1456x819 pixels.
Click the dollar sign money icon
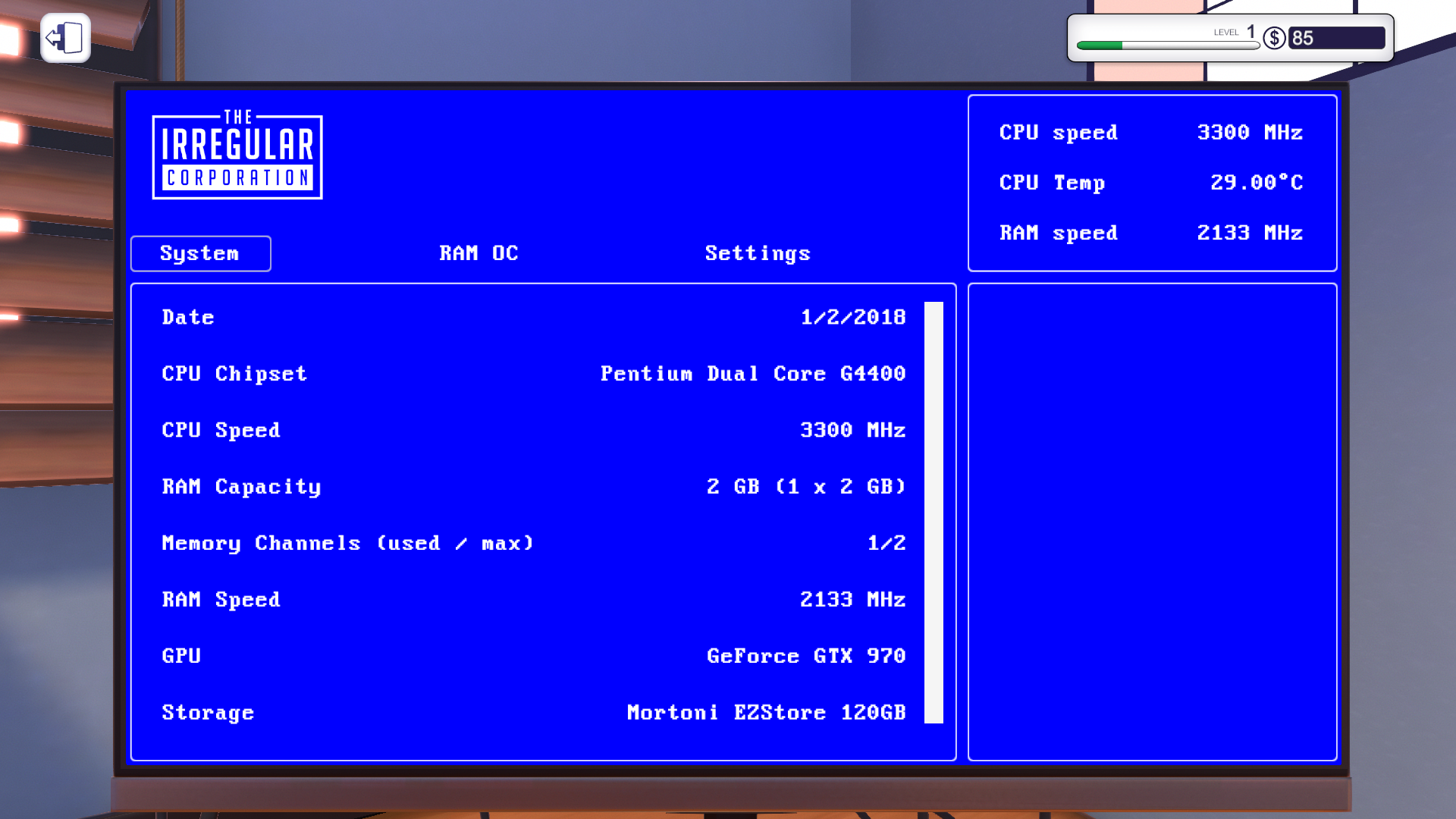click(1274, 38)
